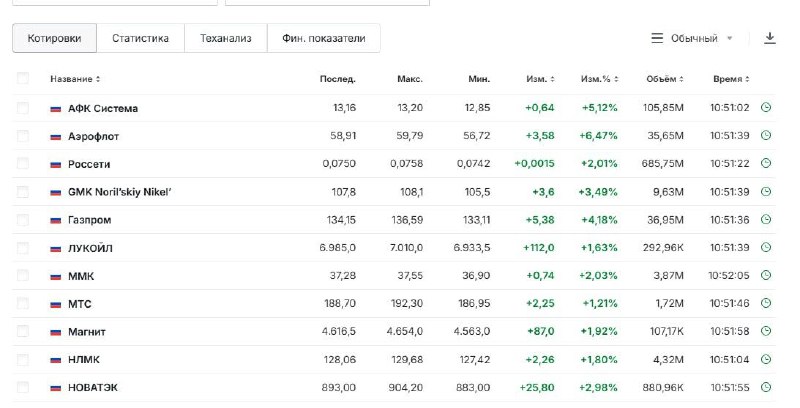Open the Магнит stock link
Screen dimensions: 800x408
click(x=87, y=332)
